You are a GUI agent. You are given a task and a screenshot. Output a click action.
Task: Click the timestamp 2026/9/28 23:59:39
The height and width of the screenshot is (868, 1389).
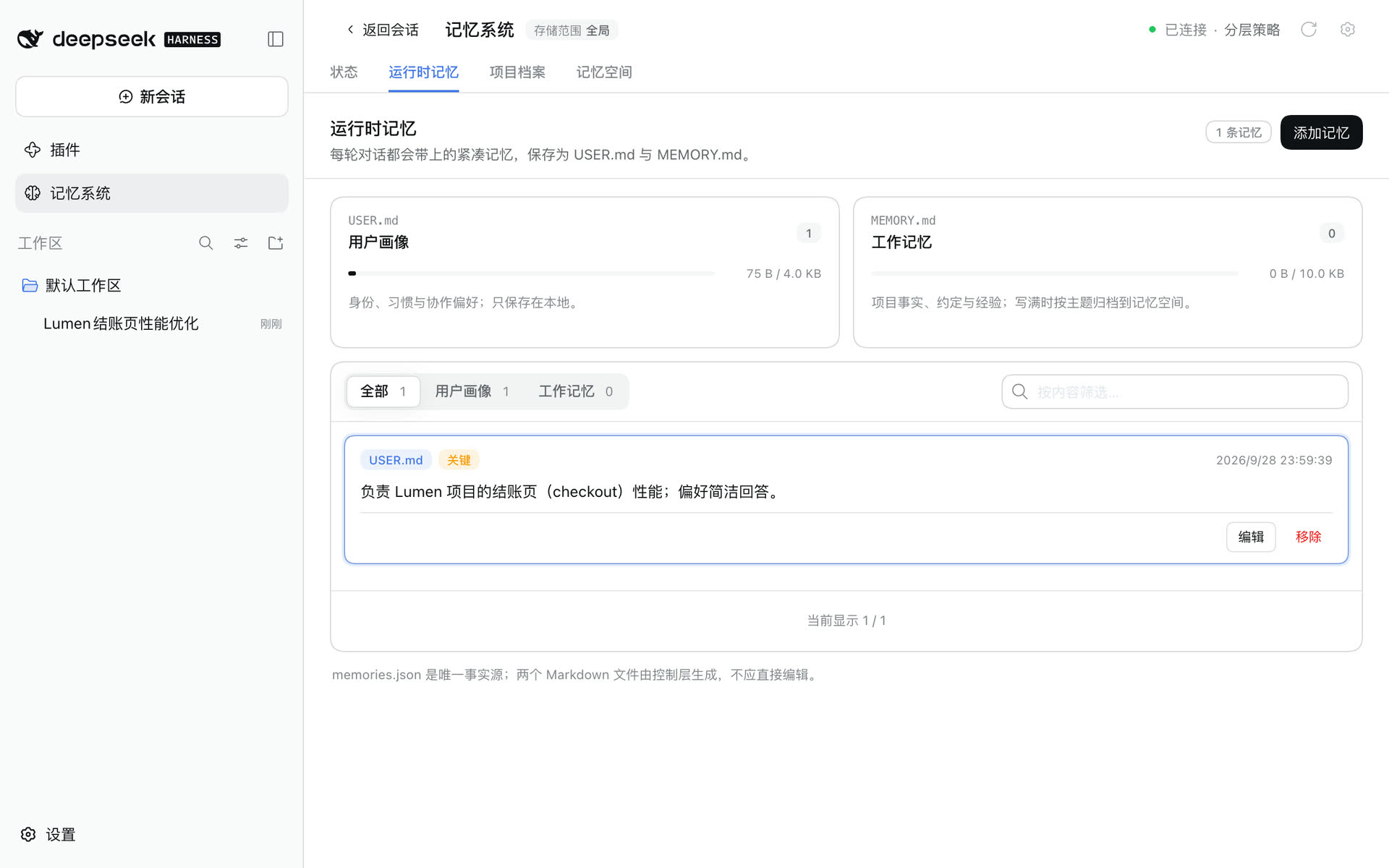click(1274, 460)
